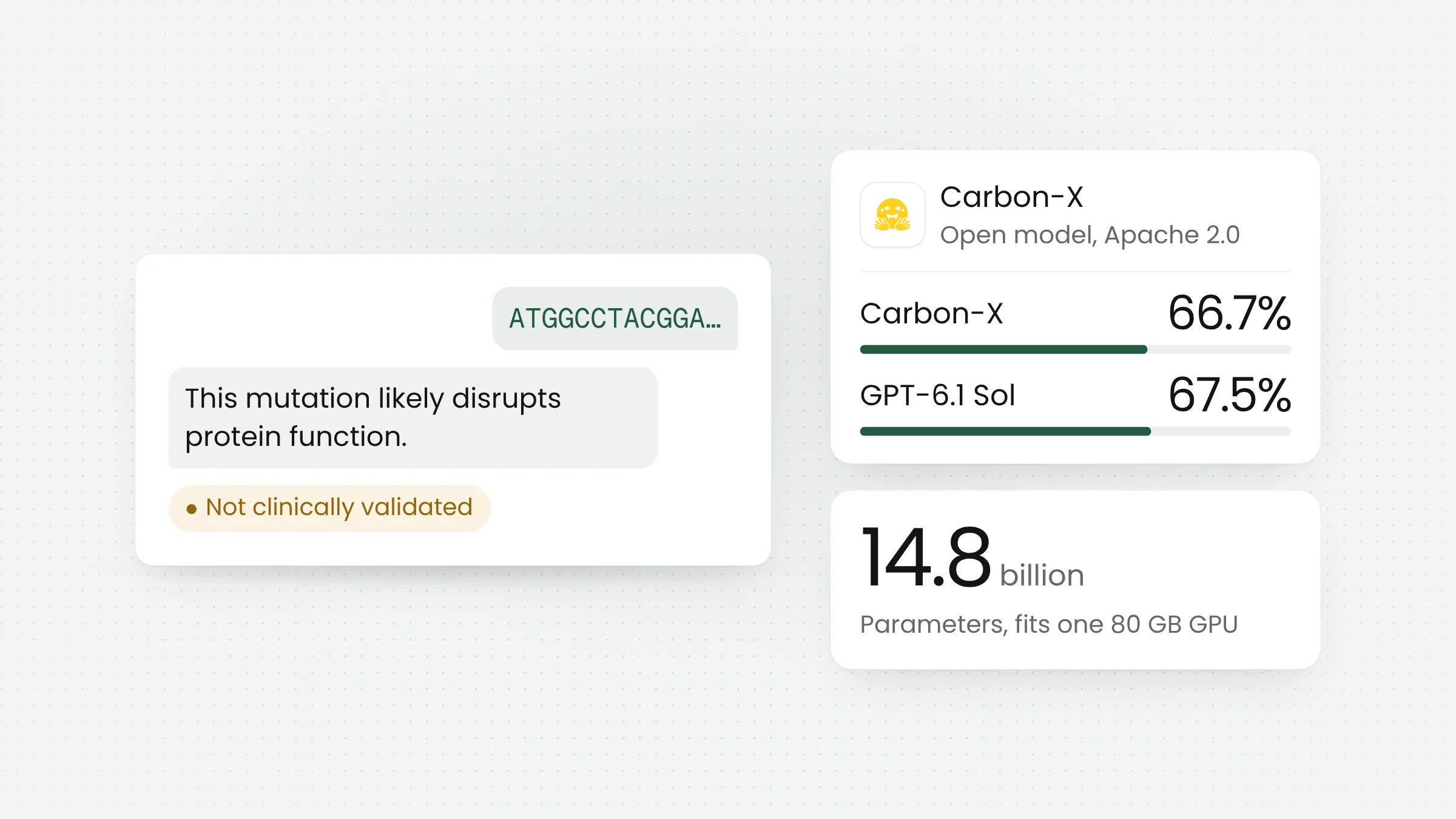Click 'Parameters, fits one 80 GB GPU' caption
Viewport: 1456px width, 819px height.
click(x=1049, y=624)
